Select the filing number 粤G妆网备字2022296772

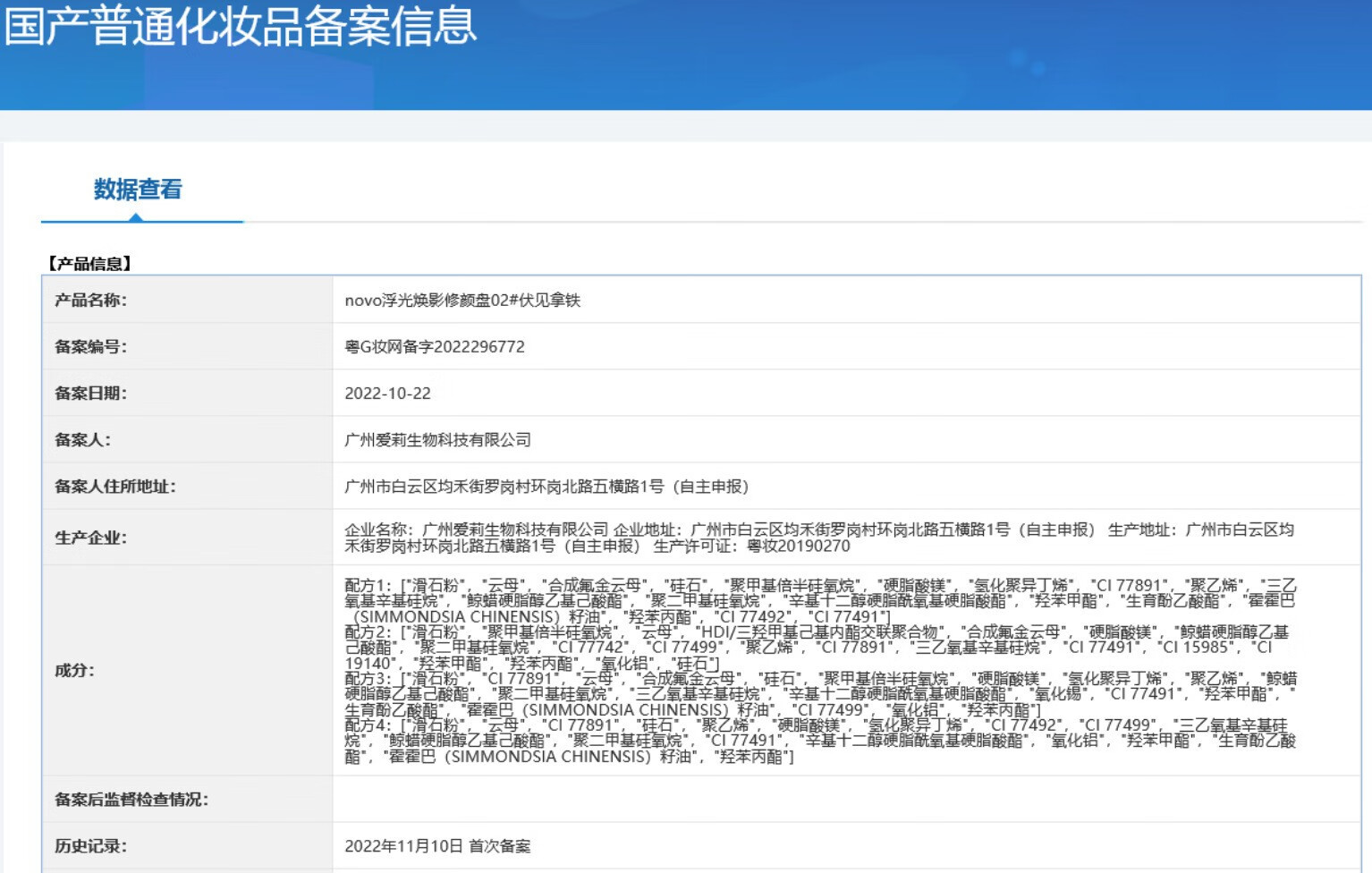(435, 347)
